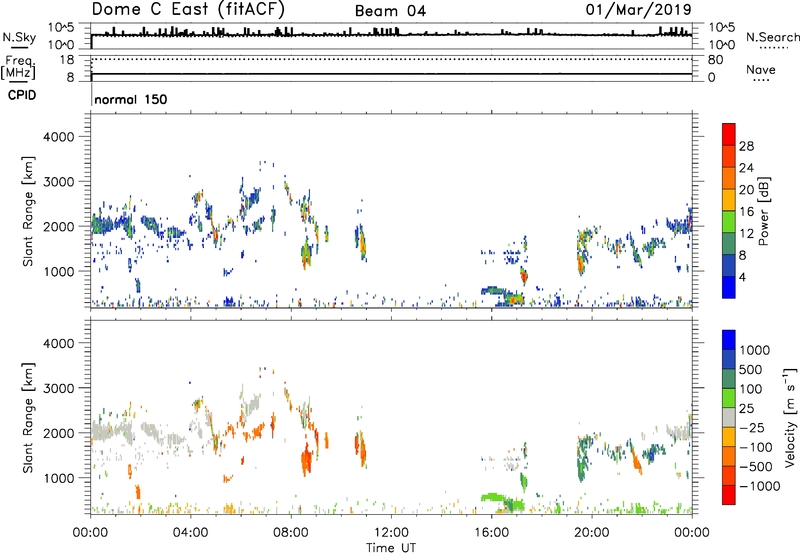Click the 'Time UT' axis title
Image resolution: width=800 pixels, height=554 pixels.
(391, 548)
